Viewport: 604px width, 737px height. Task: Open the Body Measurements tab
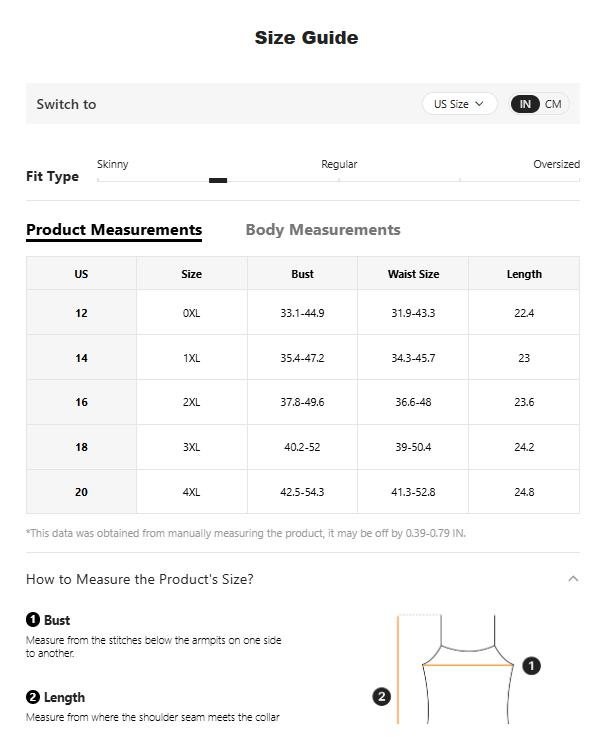pyautogui.click(x=323, y=230)
